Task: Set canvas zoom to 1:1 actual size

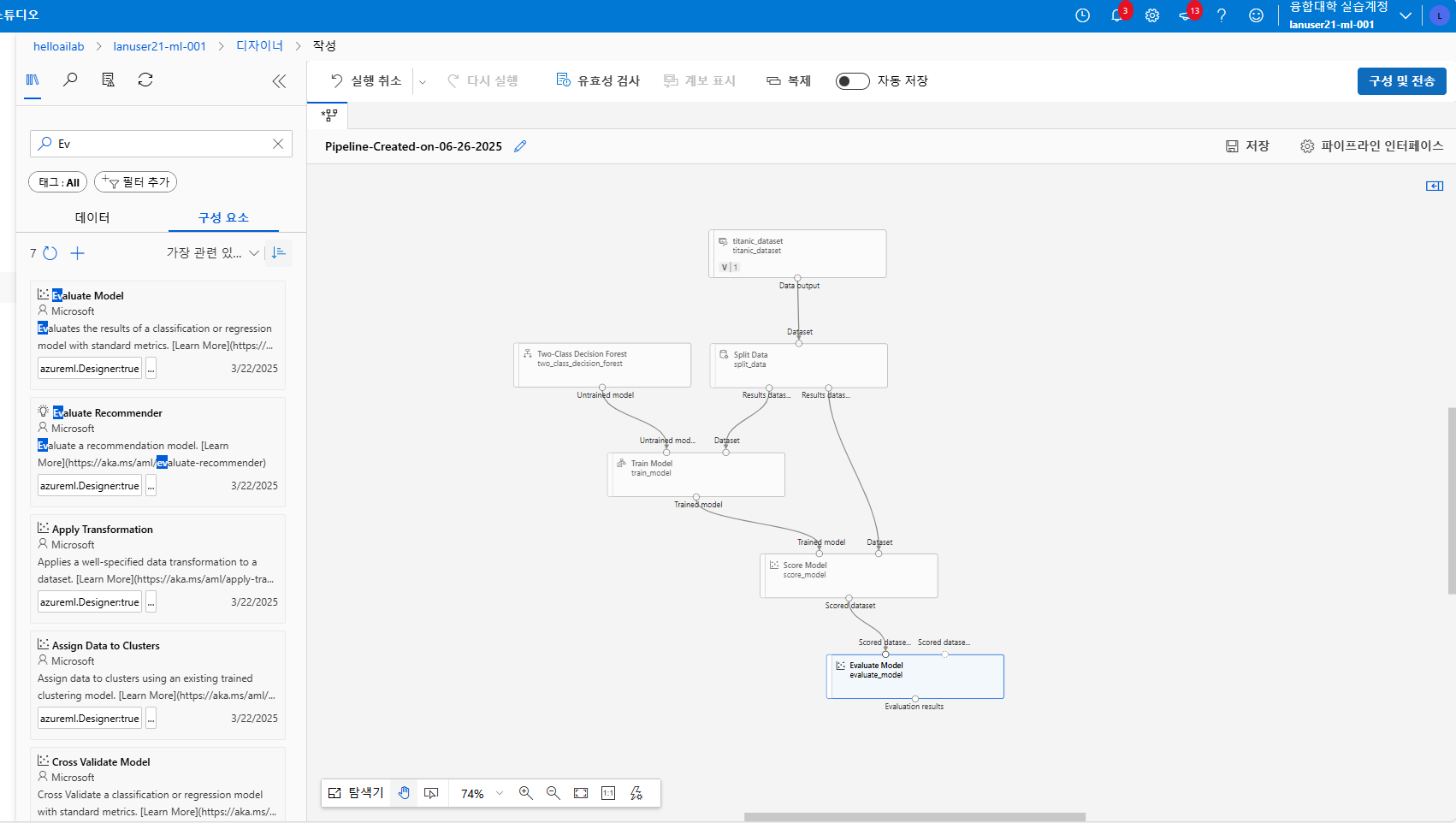Action: point(608,793)
